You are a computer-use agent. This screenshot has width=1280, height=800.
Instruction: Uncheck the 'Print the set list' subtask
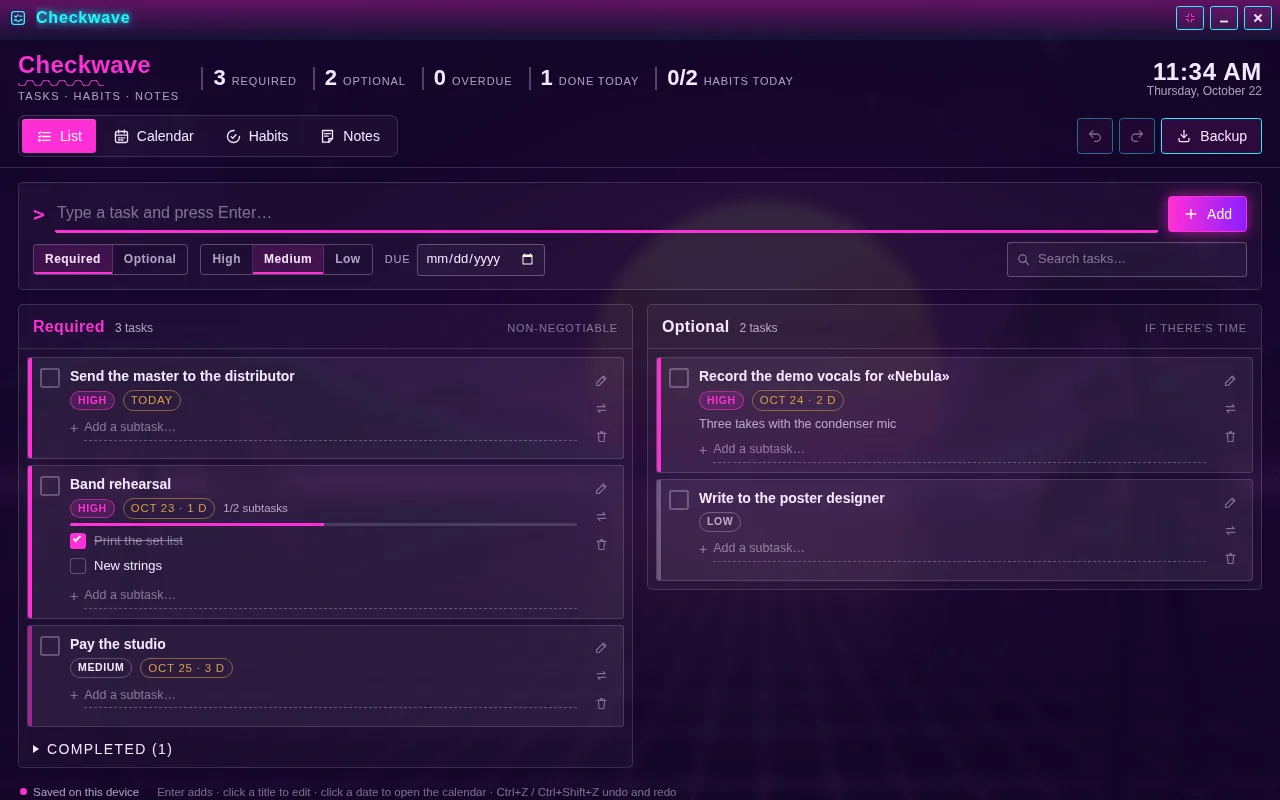(x=78, y=541)
